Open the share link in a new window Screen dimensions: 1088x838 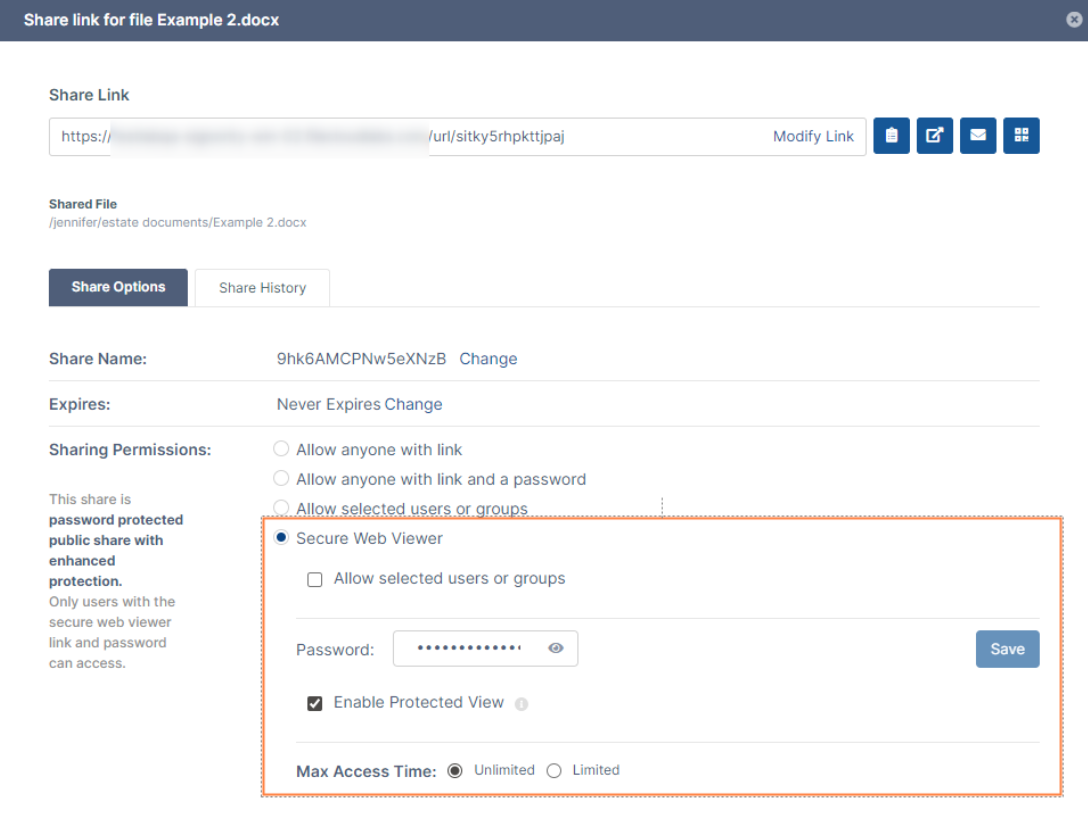click(x=934, y=135)
